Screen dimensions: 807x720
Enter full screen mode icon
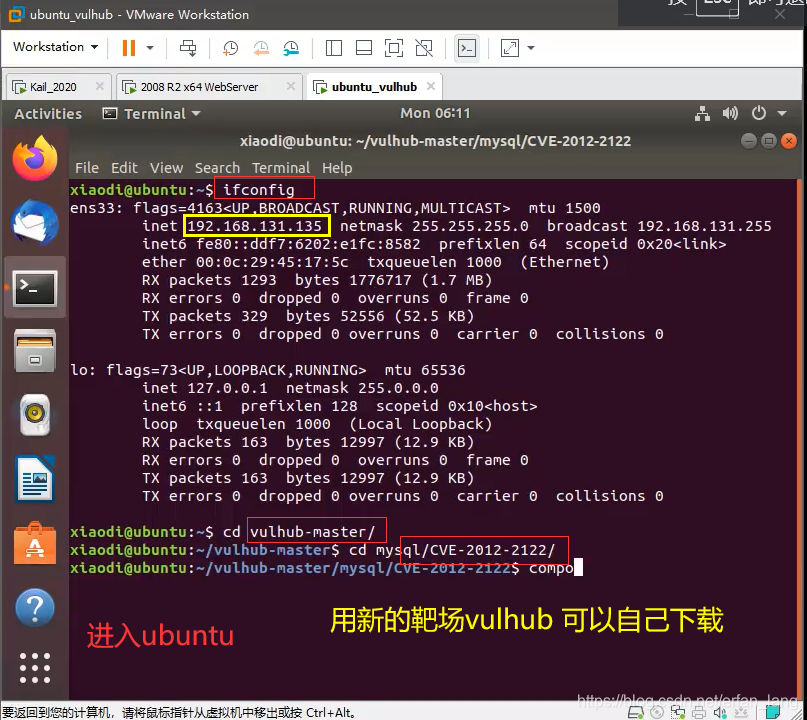point(394,48)
